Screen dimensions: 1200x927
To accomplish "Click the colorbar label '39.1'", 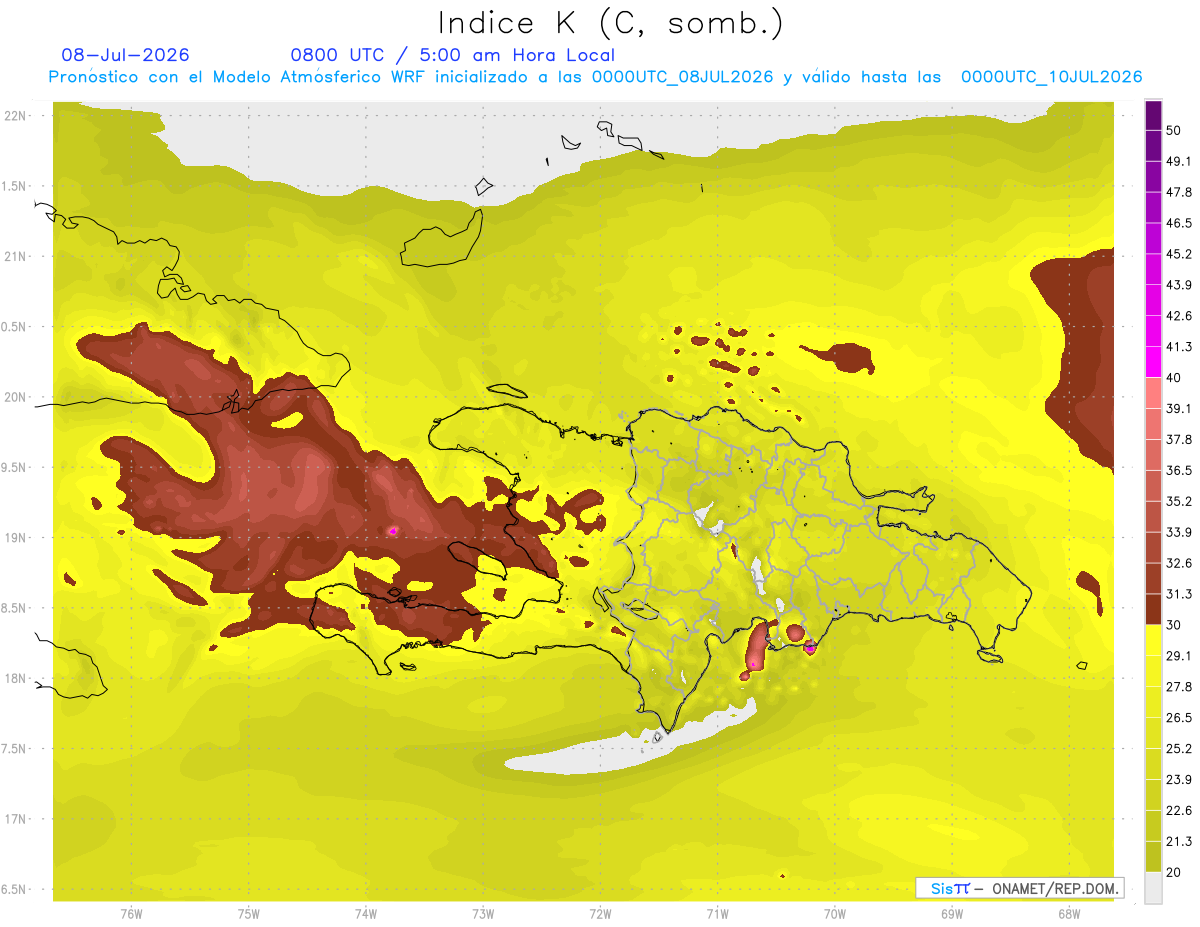I will (1179, 409).
